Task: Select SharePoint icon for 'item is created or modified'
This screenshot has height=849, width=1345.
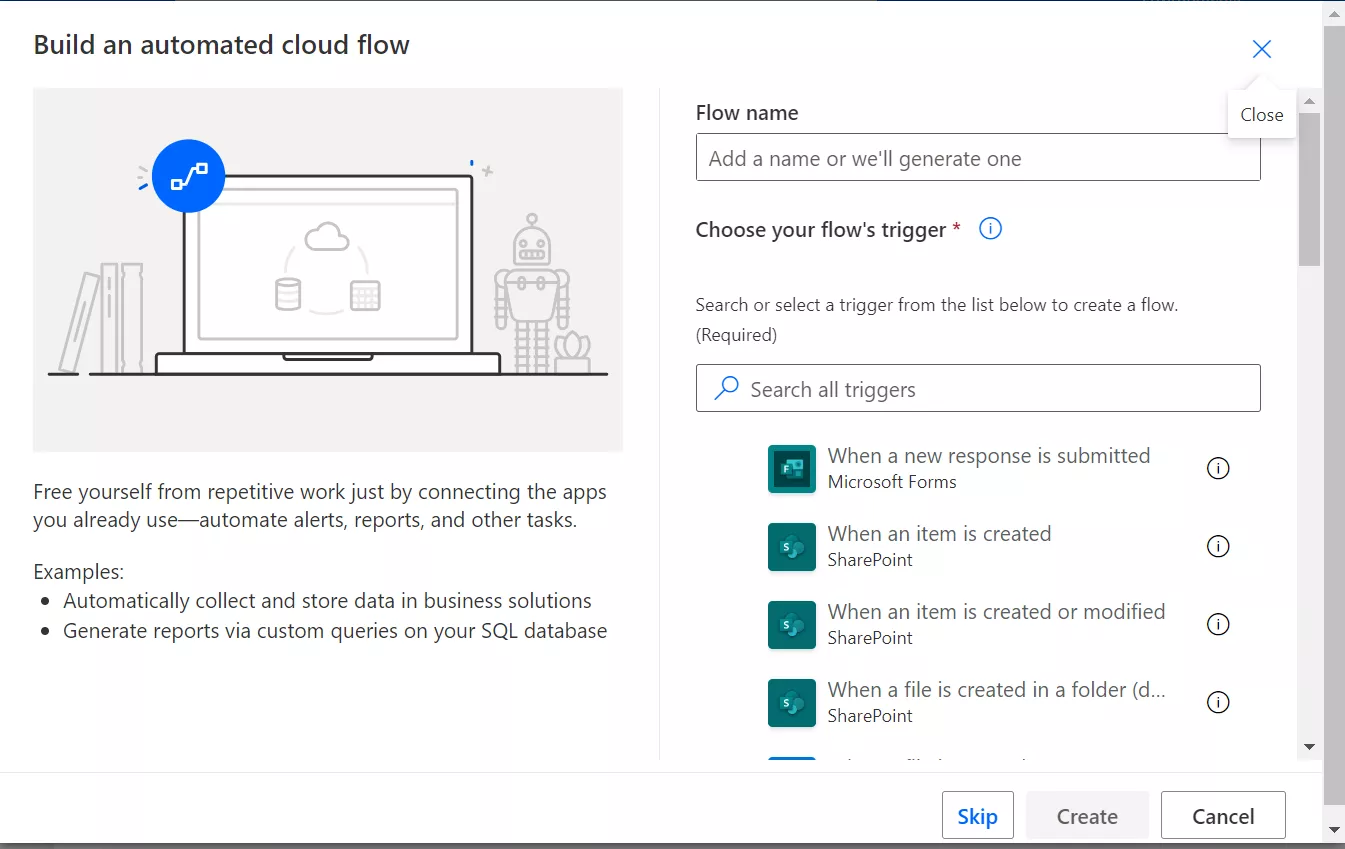Action: (792, 625)
